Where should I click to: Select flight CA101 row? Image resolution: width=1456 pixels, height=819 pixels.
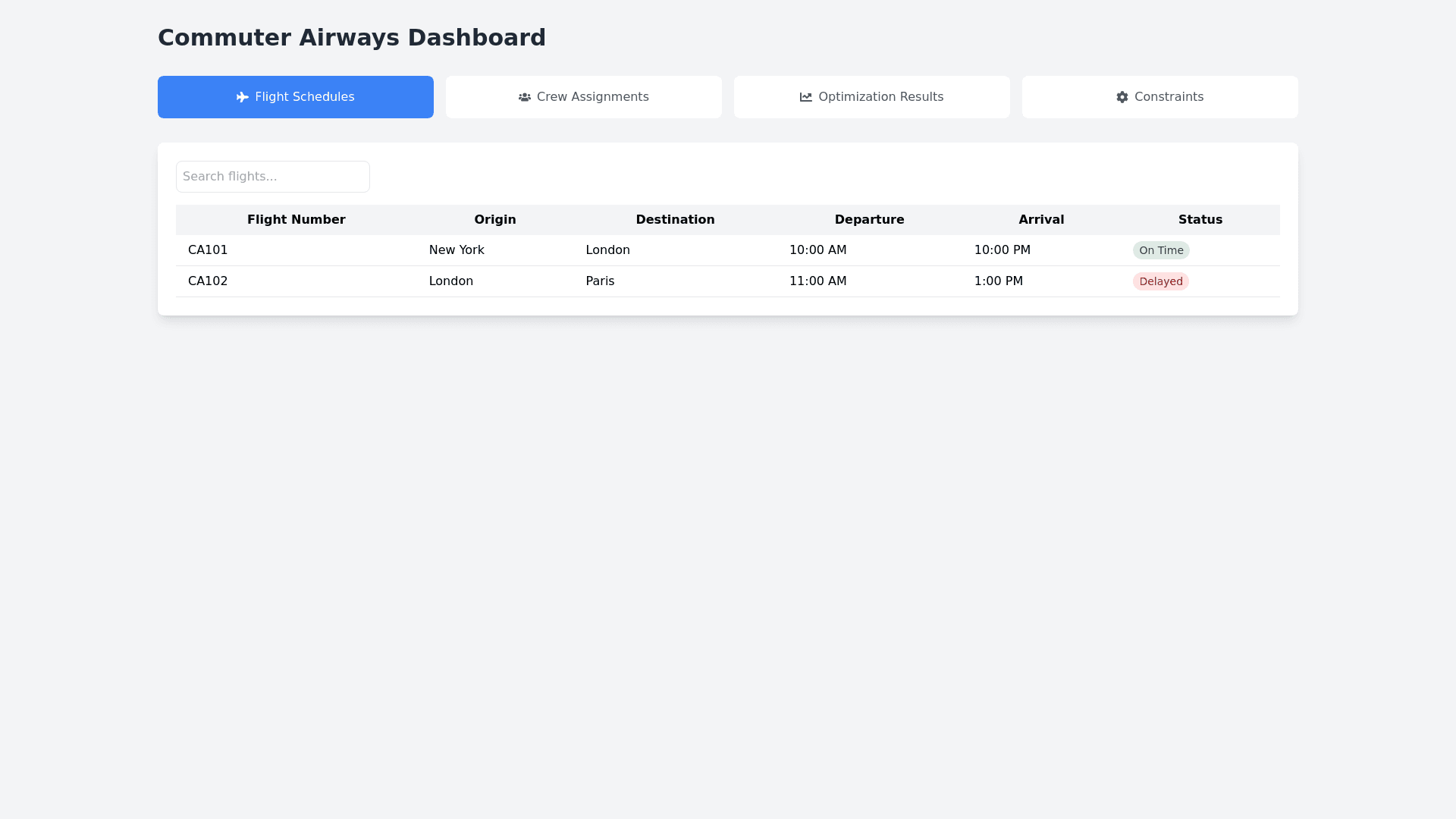(208, 250)
